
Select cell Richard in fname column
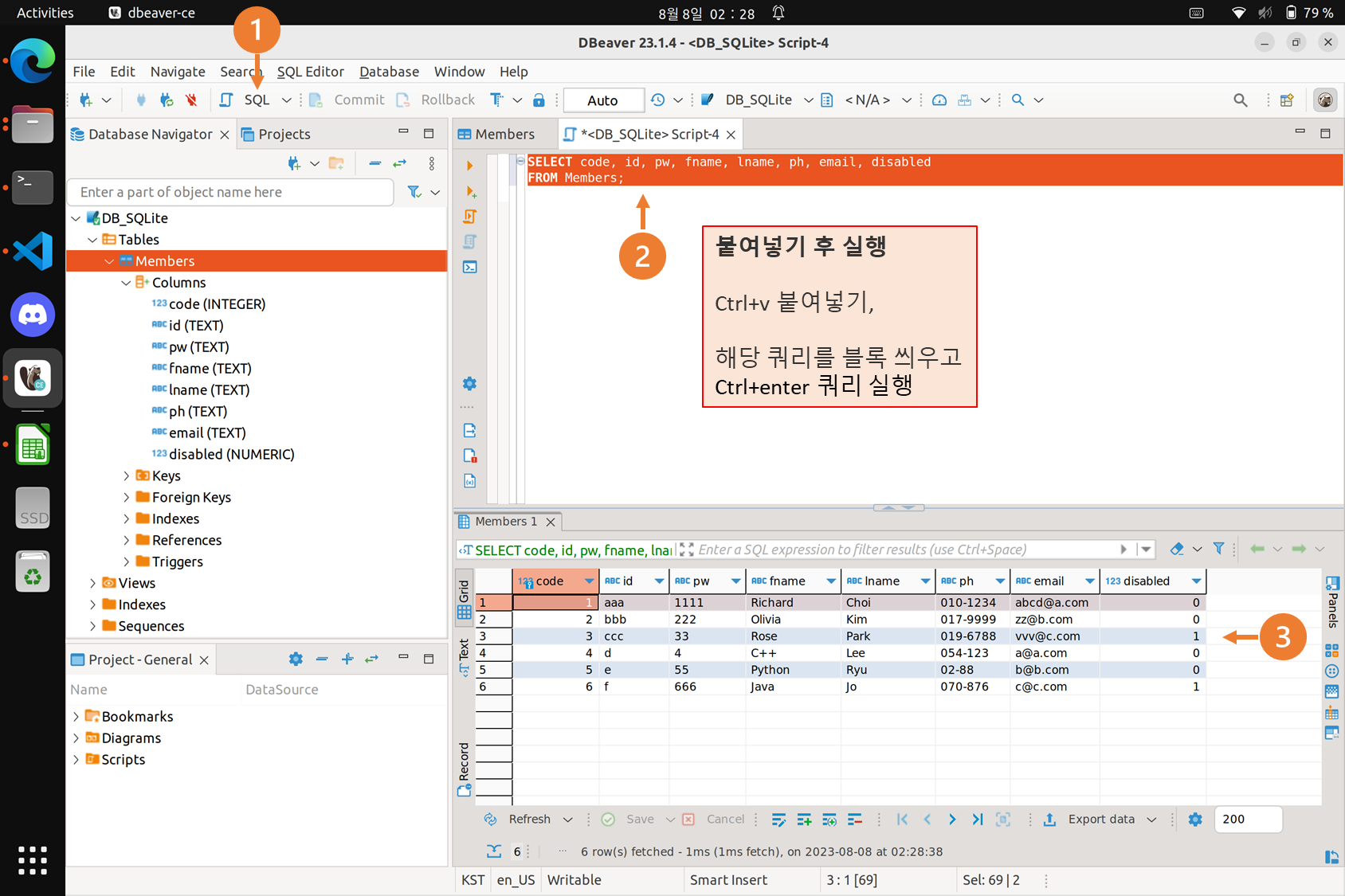pos(794,603)
